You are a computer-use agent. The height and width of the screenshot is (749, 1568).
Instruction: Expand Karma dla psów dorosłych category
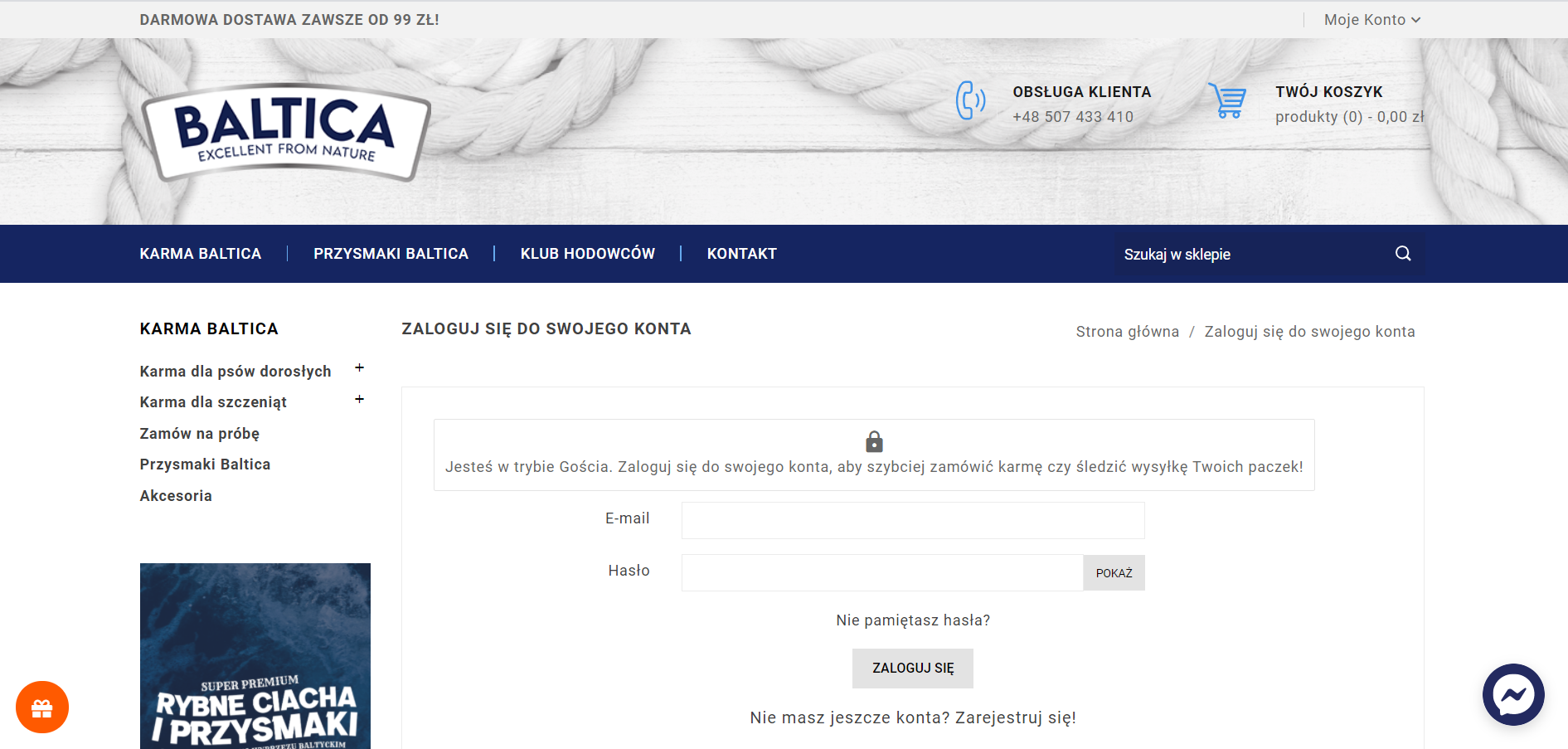[360, 367]
